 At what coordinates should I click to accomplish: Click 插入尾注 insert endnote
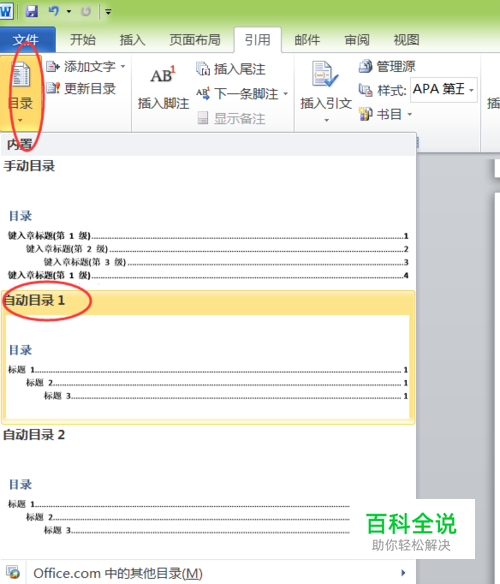tap(231, 69)
